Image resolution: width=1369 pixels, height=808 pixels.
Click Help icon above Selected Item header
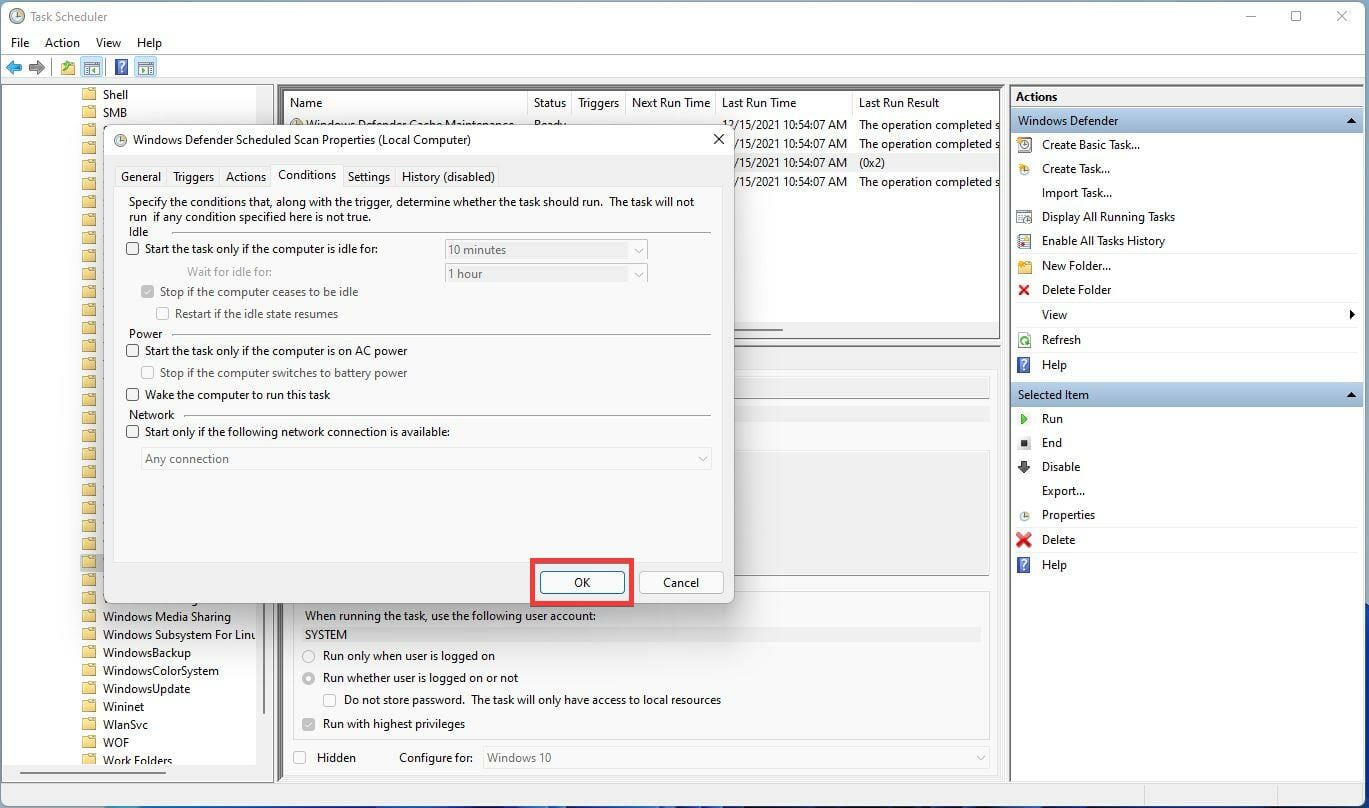coord(1024,365)
